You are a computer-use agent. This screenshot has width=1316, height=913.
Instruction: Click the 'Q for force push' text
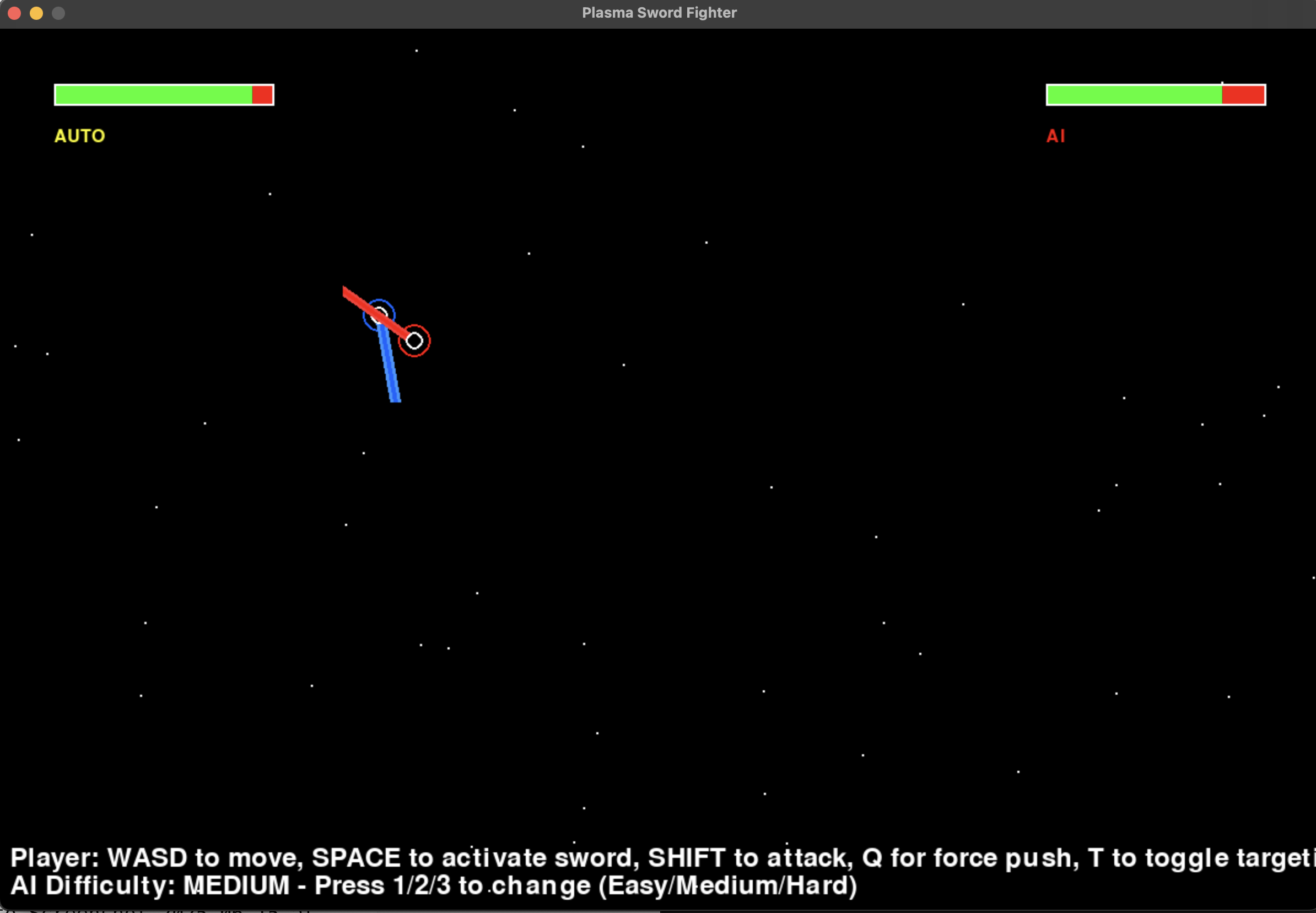(970, 858)
